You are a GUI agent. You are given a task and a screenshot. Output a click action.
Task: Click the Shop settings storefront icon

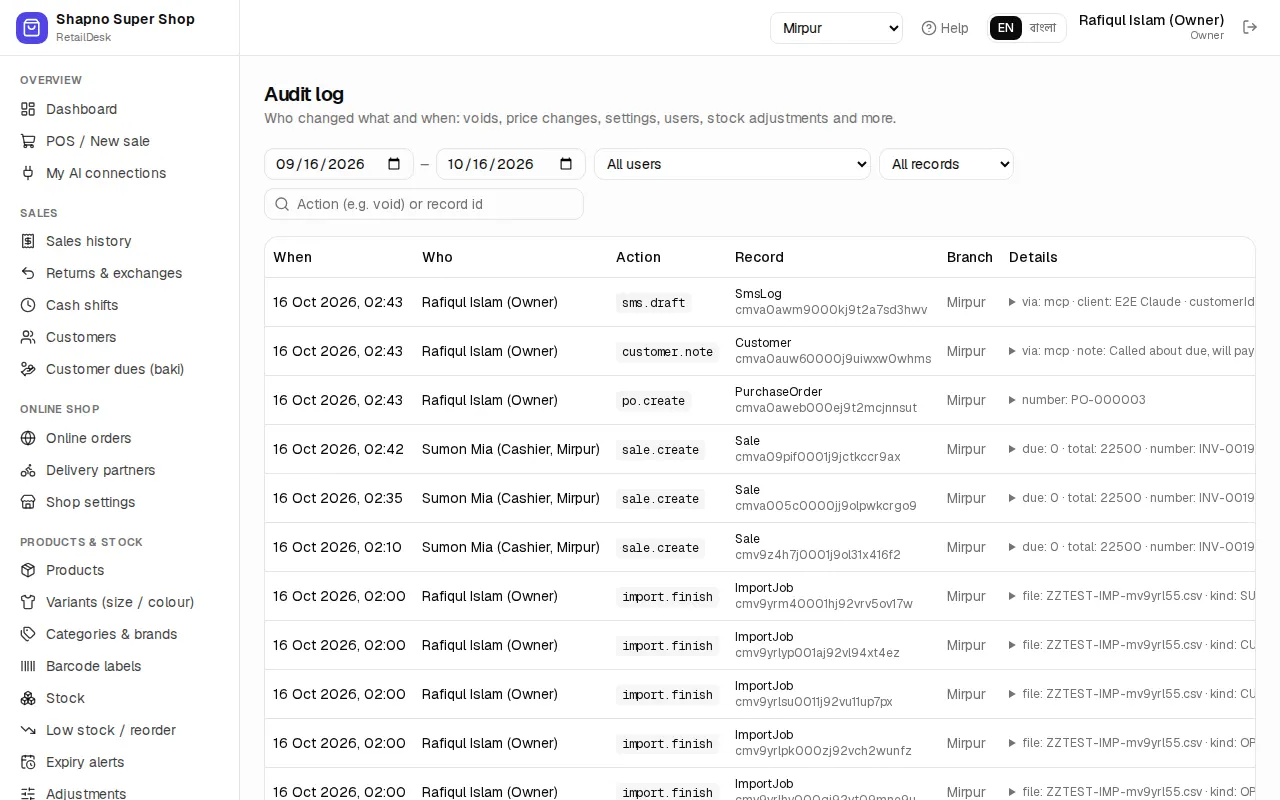pyautogui.click(x=28, y=502)
